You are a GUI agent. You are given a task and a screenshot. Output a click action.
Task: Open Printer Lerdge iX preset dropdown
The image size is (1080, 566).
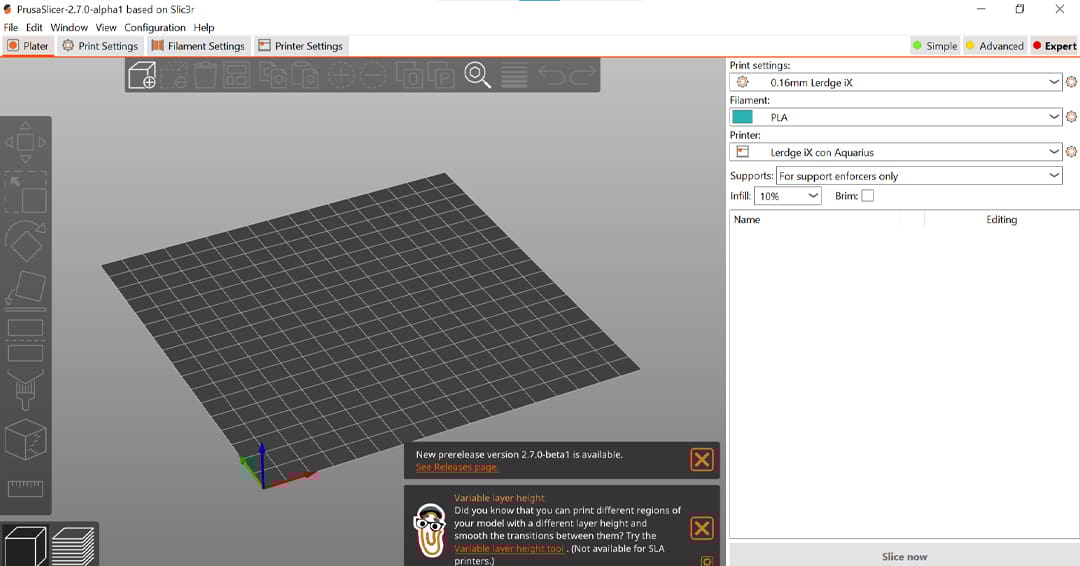tap(895, 151)
